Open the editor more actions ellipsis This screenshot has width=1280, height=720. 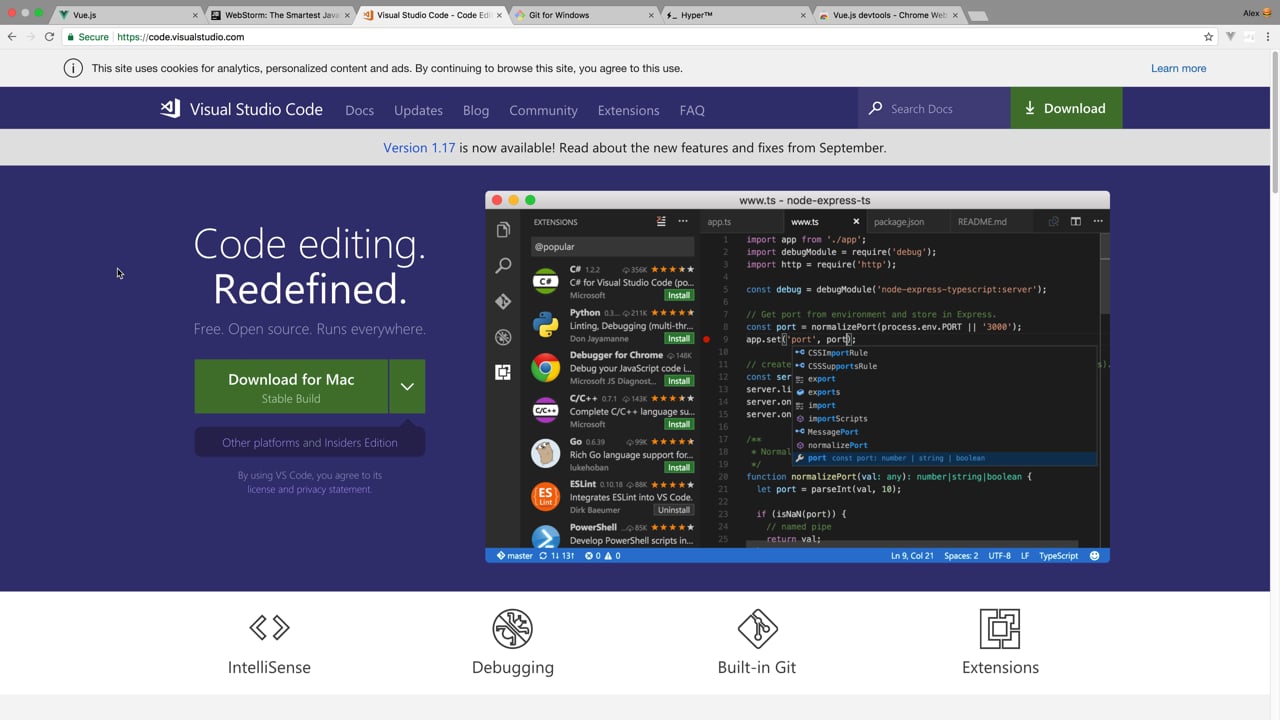1098,222
